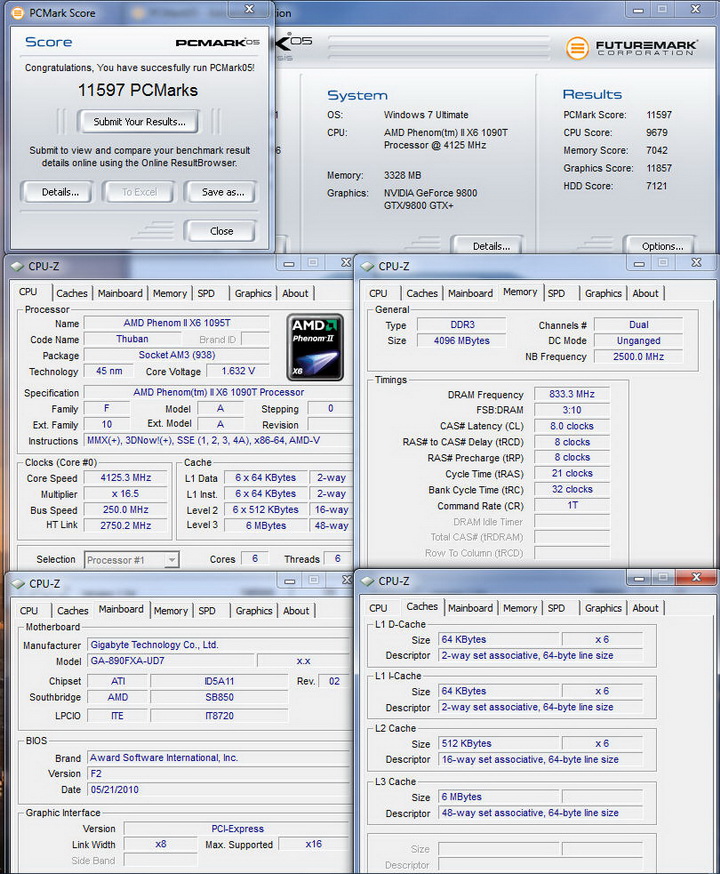Click the Link Width value x8
Viewport: 720px width, 874px height.
160,844
